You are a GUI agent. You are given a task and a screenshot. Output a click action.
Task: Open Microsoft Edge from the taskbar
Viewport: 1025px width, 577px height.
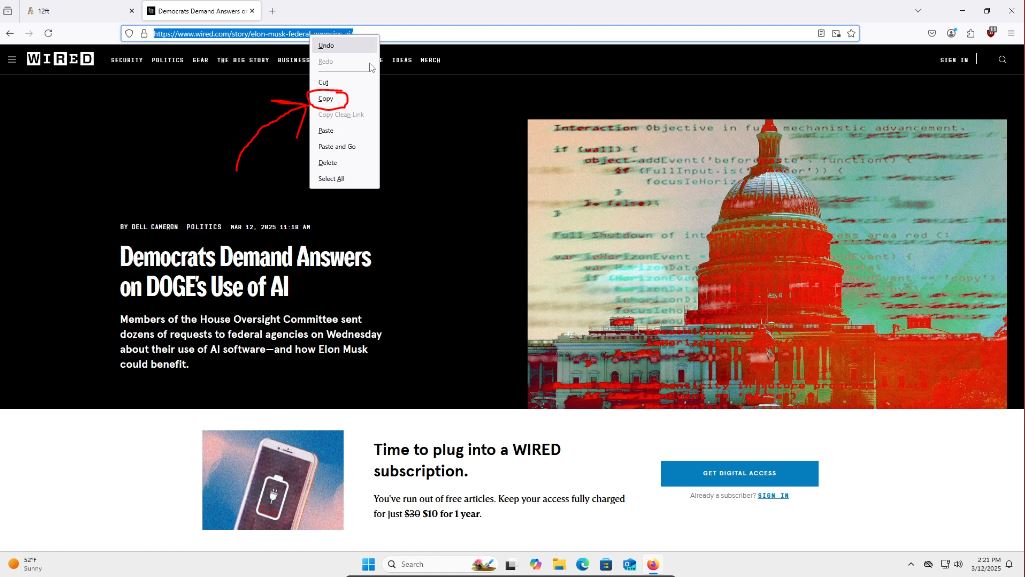pyautogui.click(x=582, y=564)
